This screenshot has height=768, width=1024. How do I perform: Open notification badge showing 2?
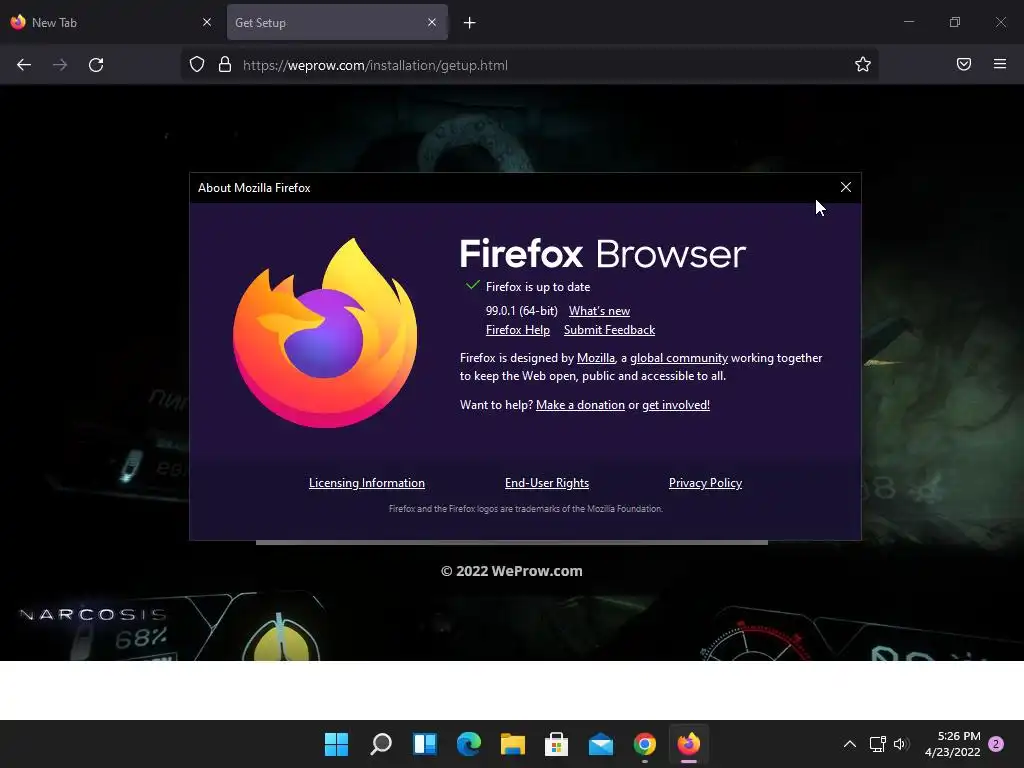(996, 744)
